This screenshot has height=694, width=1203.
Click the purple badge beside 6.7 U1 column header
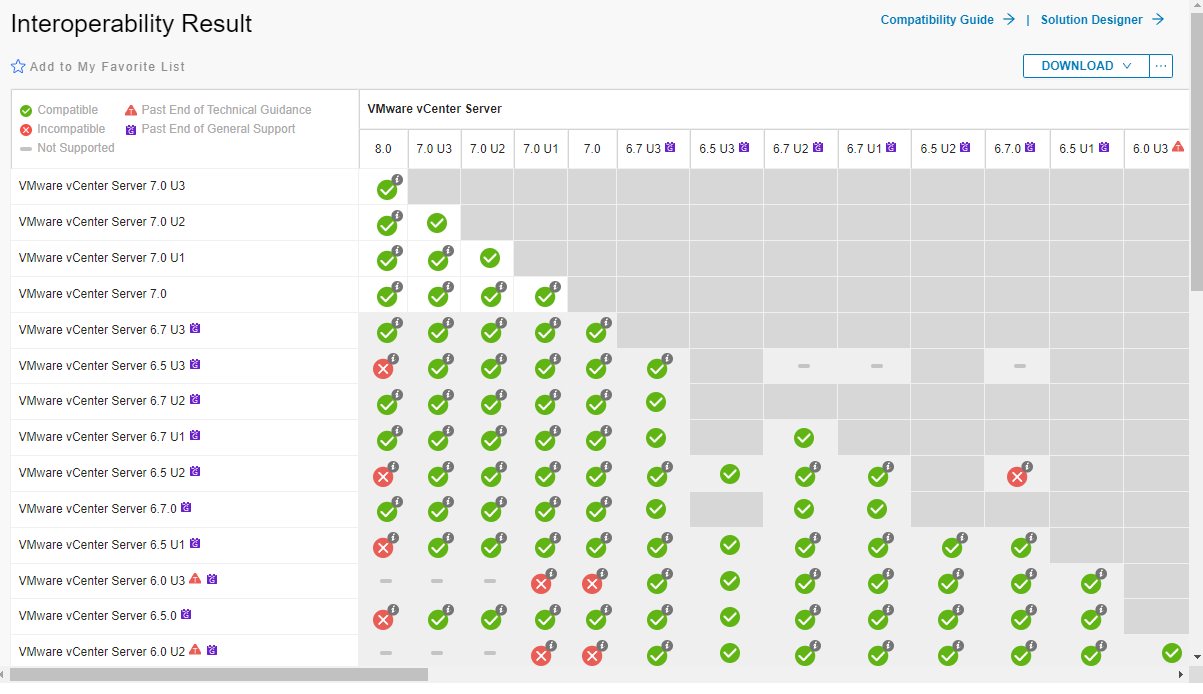891,148
